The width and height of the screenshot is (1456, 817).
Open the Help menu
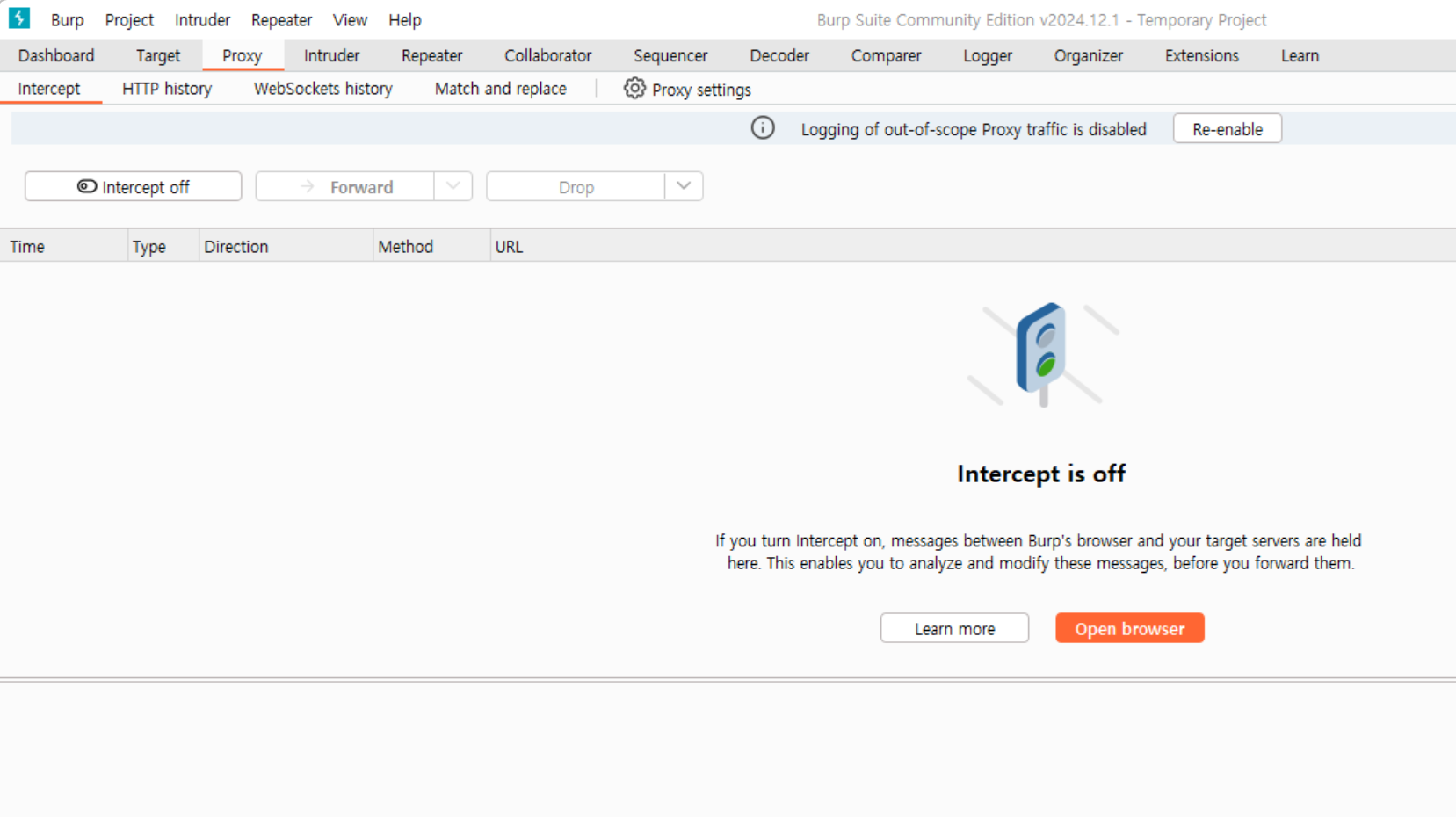click(405, 19)
